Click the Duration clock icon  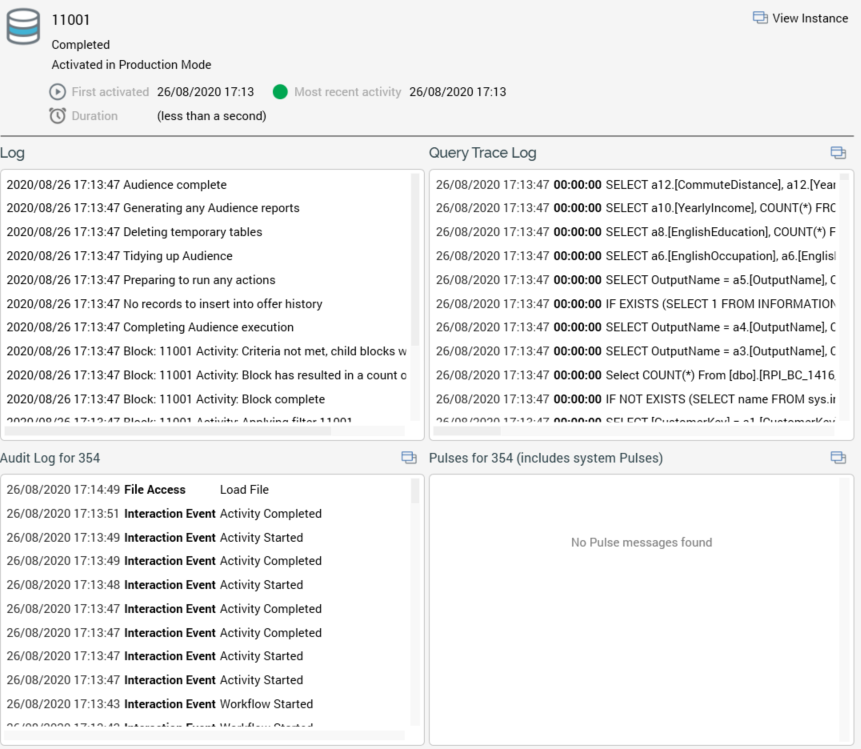coord(58,116)
